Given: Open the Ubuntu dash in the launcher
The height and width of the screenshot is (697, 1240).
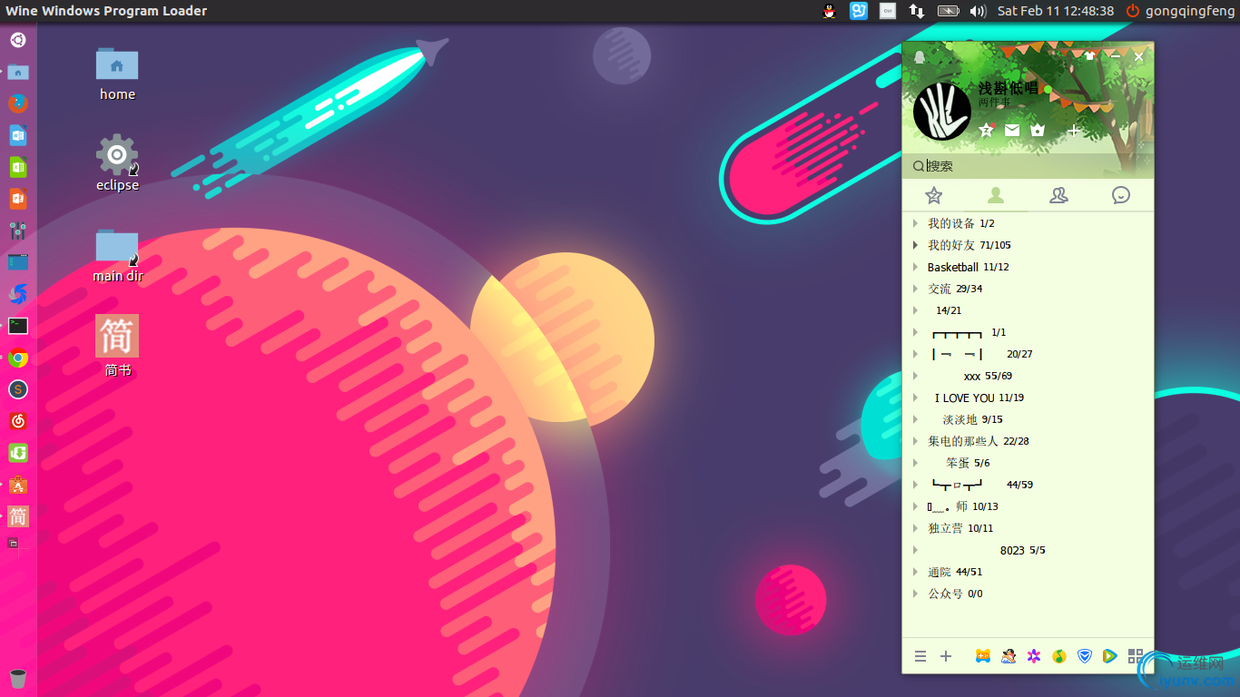Looking at the screenshot, I should pyautogui.click(x=18, y=40).
